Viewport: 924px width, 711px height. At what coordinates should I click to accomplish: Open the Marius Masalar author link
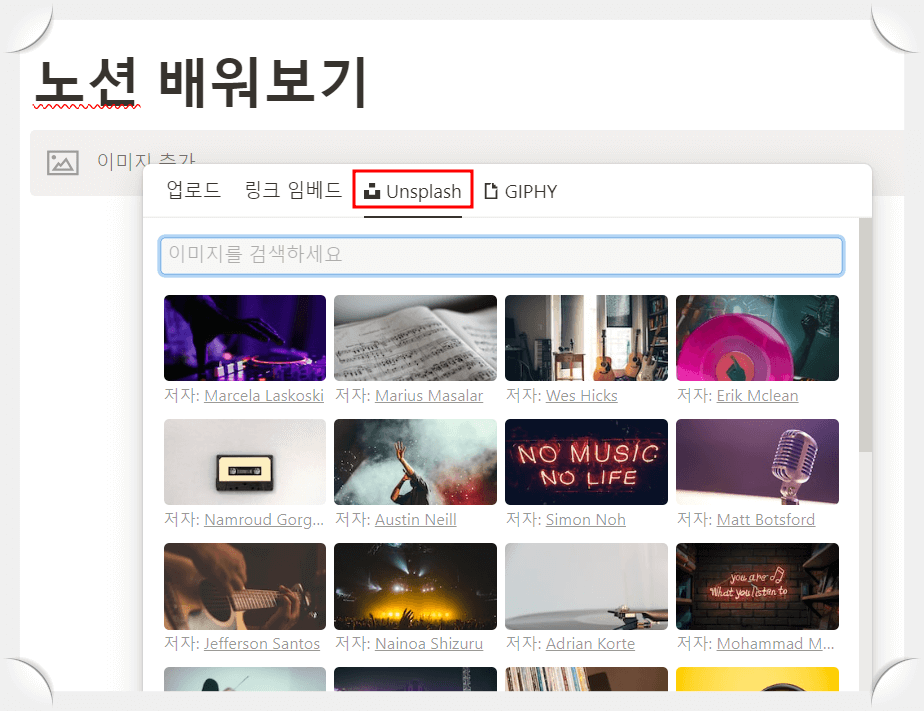coord(427,395)
